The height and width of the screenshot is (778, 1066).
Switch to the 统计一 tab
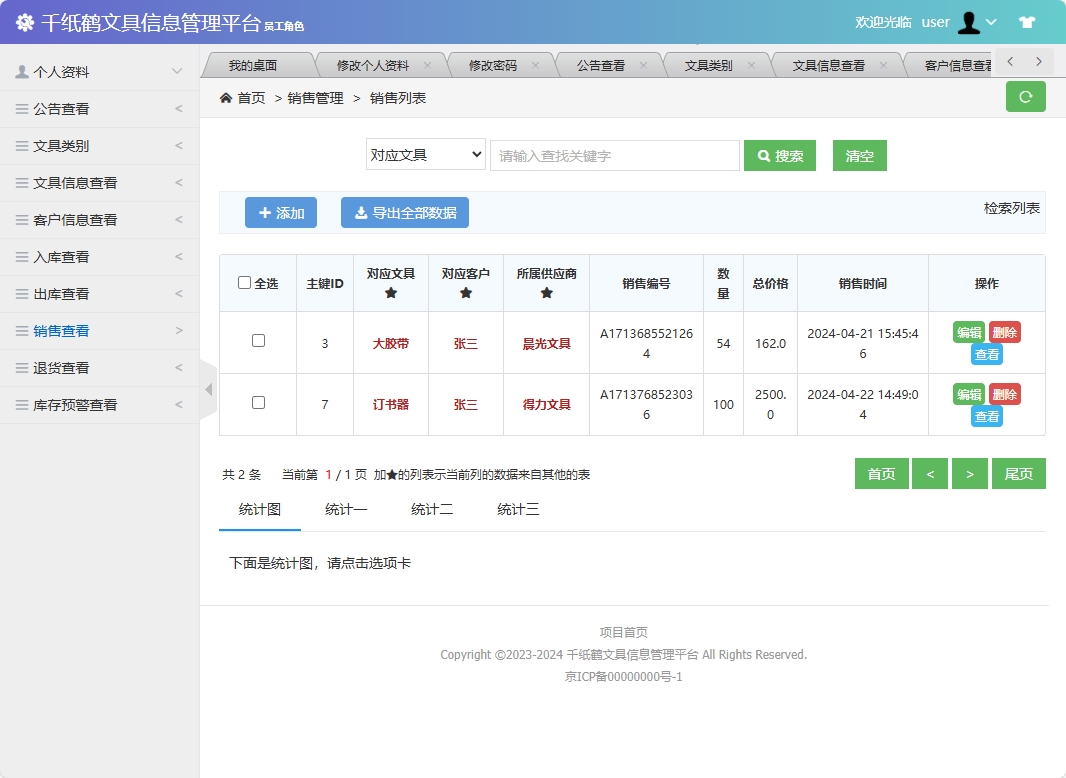coord(347,509)
